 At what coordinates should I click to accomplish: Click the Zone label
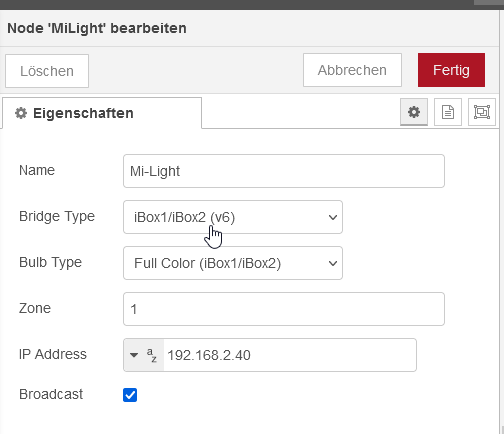(x=35, y=308)
